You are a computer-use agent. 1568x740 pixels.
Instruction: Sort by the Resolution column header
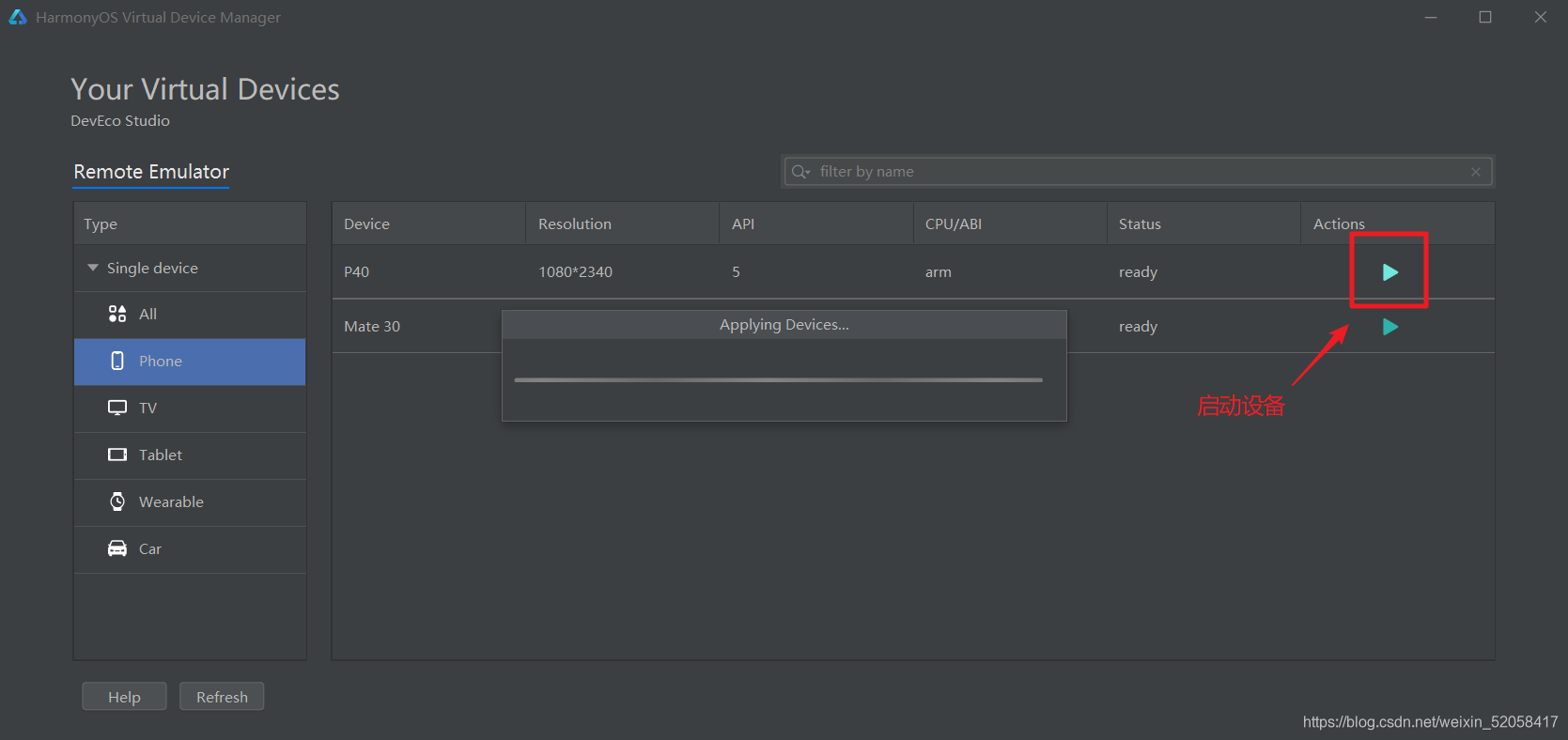[622, 224]
